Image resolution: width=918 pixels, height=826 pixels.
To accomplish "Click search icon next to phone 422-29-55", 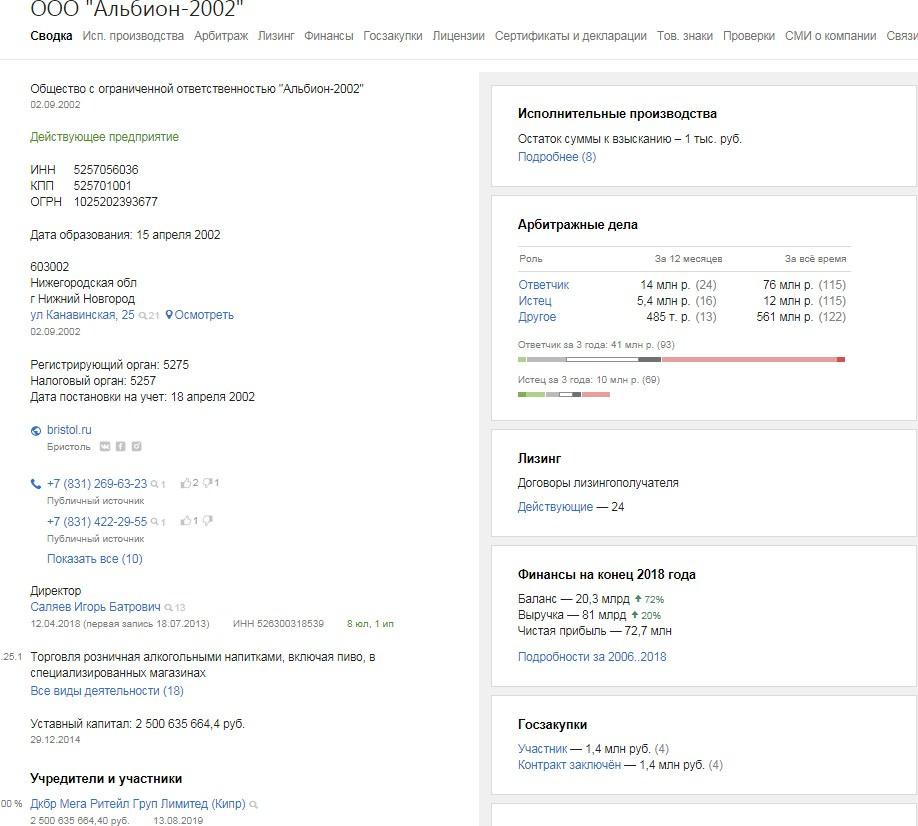I will pos(155,522).
